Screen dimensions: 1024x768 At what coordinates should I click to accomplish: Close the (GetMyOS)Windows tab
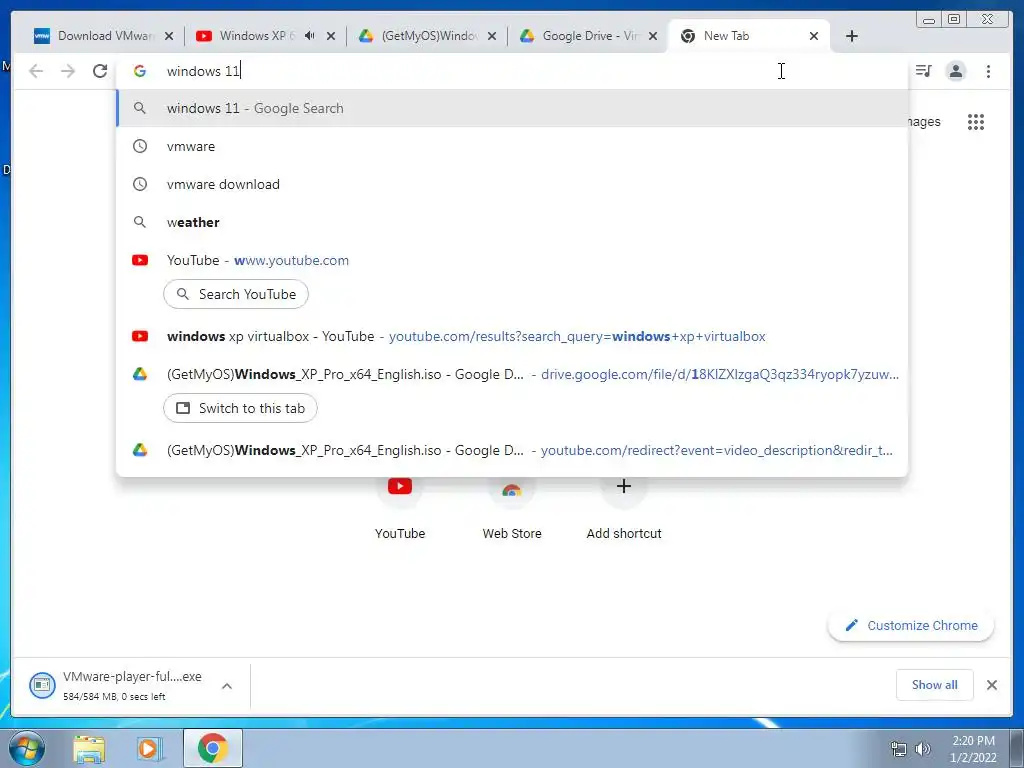pos(492,36)
